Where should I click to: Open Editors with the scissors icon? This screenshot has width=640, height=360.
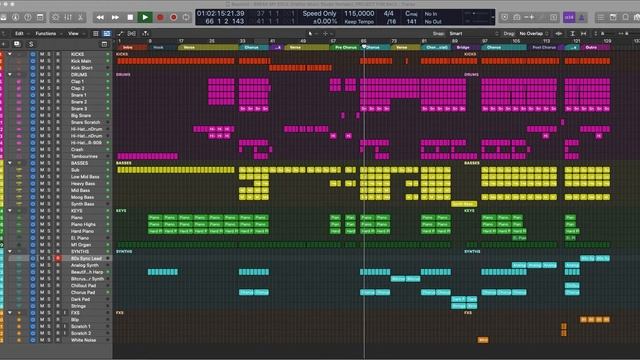80,18
